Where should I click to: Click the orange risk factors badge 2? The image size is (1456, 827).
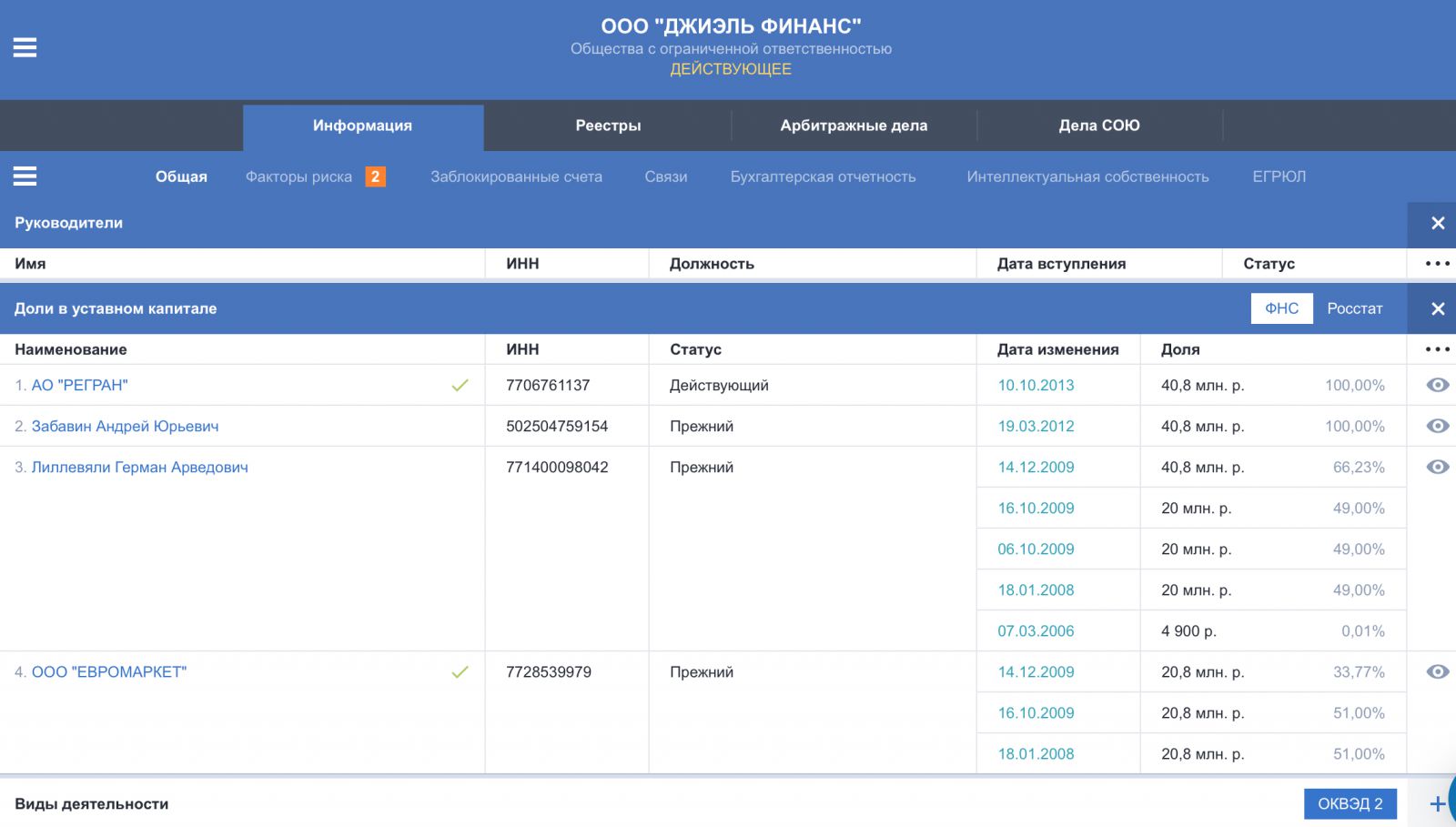[x=375, y=176]
